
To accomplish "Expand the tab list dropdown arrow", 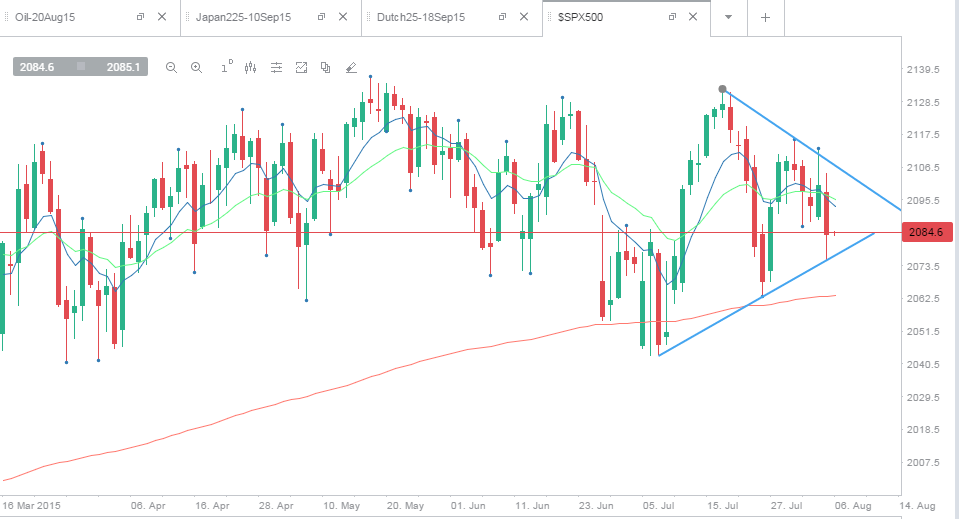I will 728,17.
